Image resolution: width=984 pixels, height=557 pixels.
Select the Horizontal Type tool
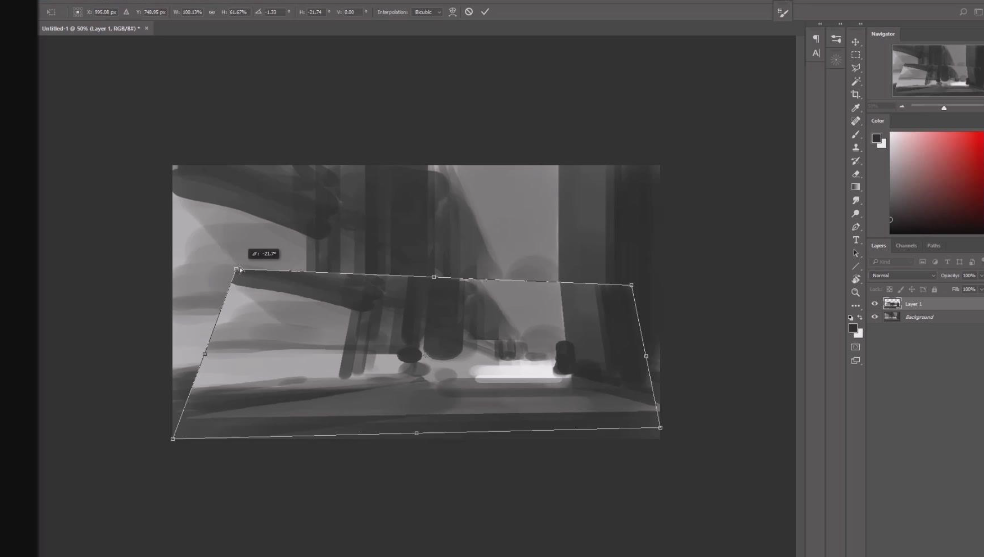[x=855, y=240]
